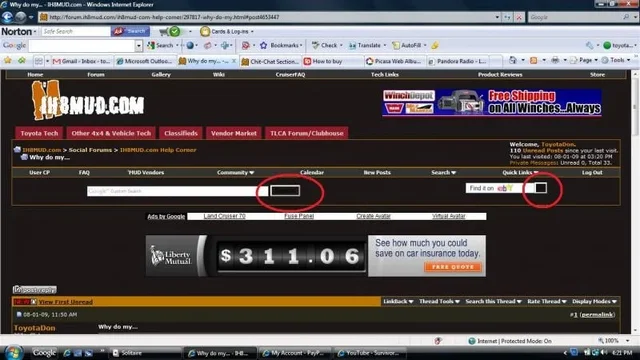Open the TLCA Forum/Clubhouse tab
The height and width of the screenshot is (360, 640).
(x=307, y=133)
